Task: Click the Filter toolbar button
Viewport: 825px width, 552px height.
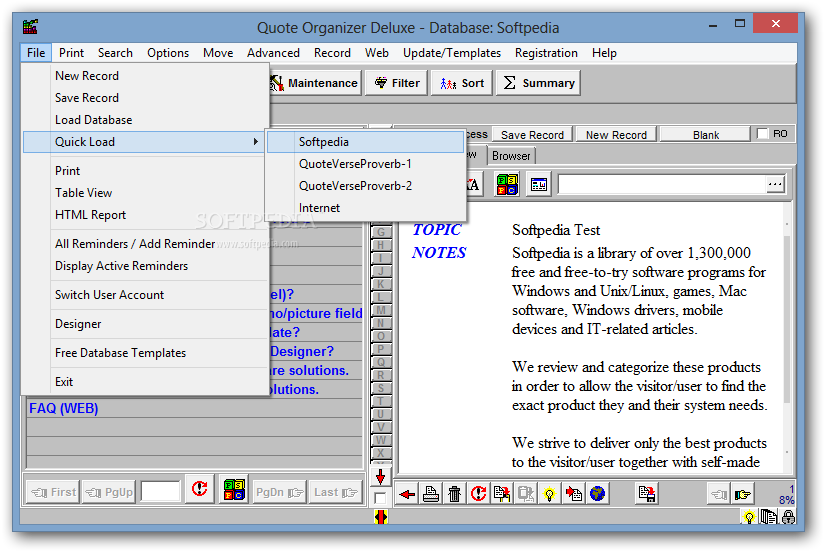Action: coord(397,83)
